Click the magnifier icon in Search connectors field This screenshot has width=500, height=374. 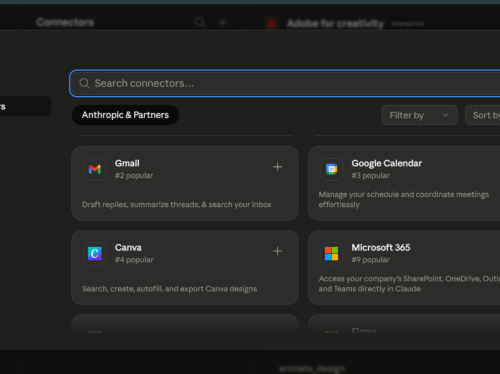(84, 83)
